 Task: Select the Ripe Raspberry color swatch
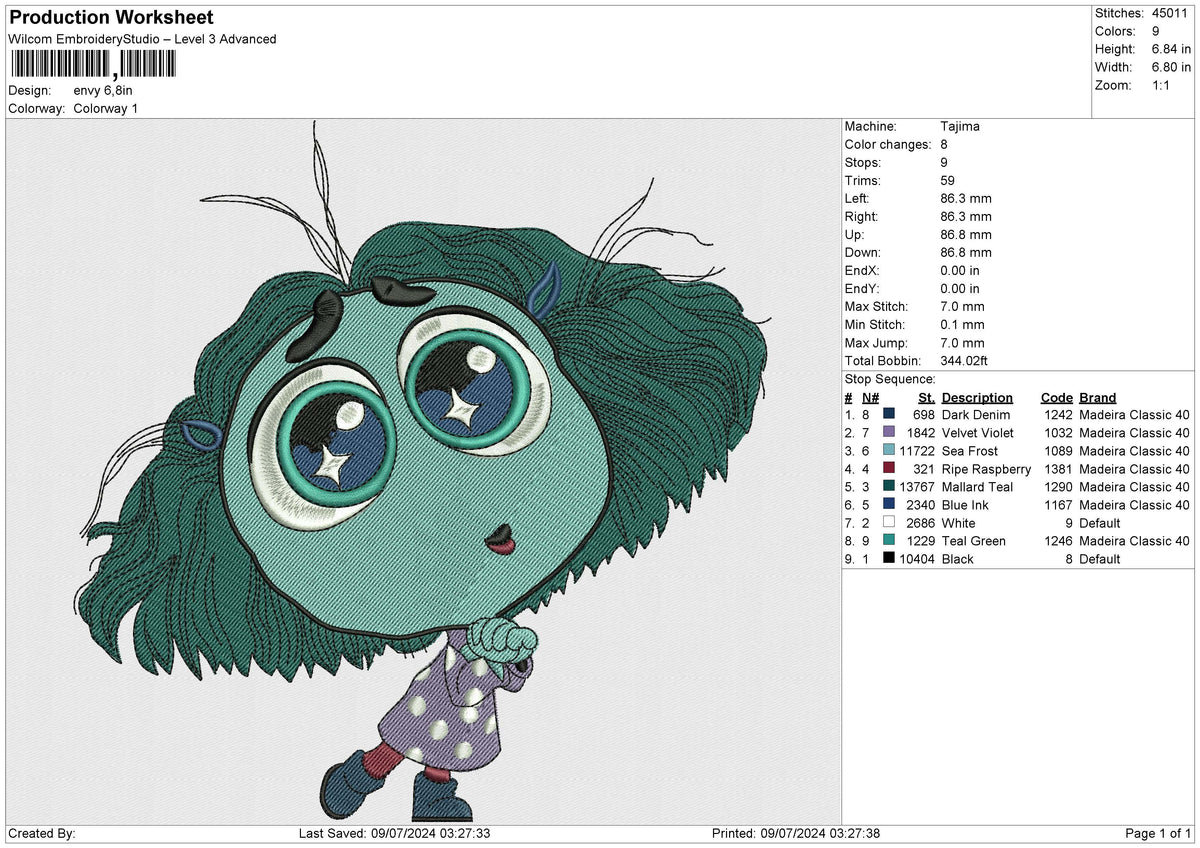(x=889, y=468)
